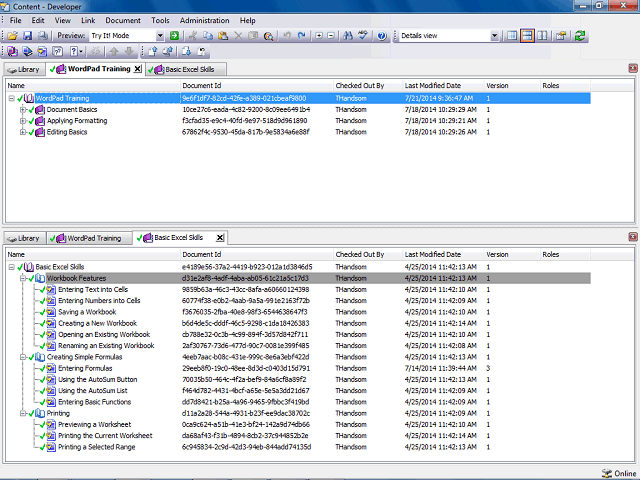The height and width of the screenshot is (480, 640).
Task: Click the Undo arrow icon
Action: pos(287,36)
